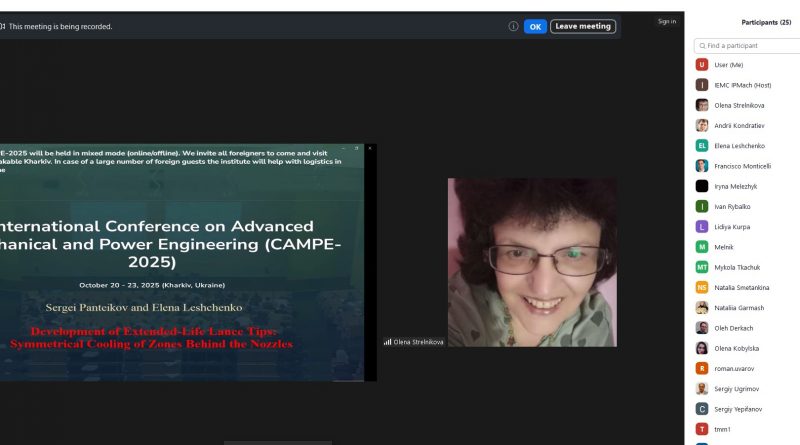Type in the Find a participant field
Image resolution: width=800 pixels, height=445 pixels.
[750, 46]
